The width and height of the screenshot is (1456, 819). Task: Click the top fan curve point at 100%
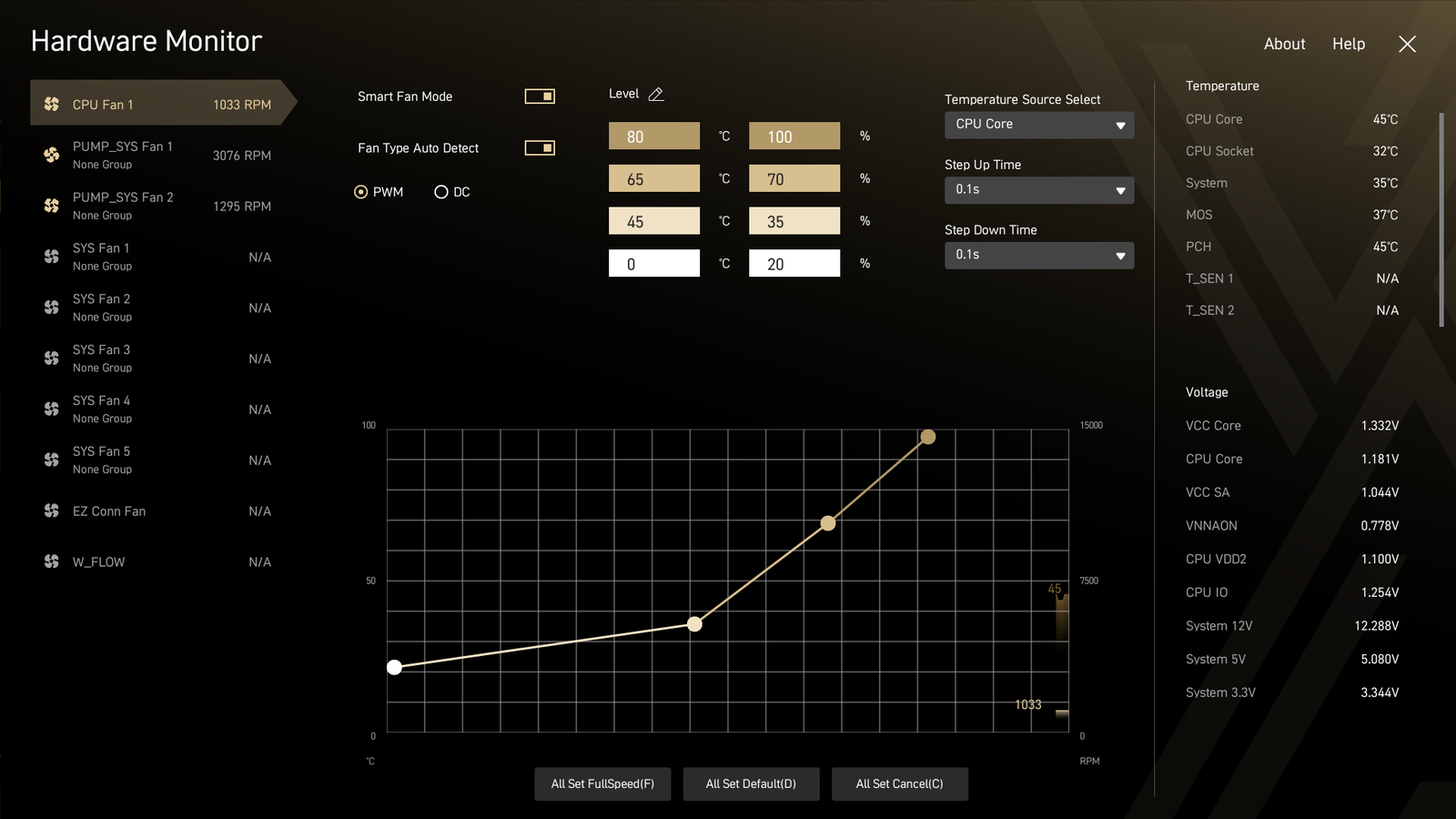pyautogui.click(x=928, y=437)
